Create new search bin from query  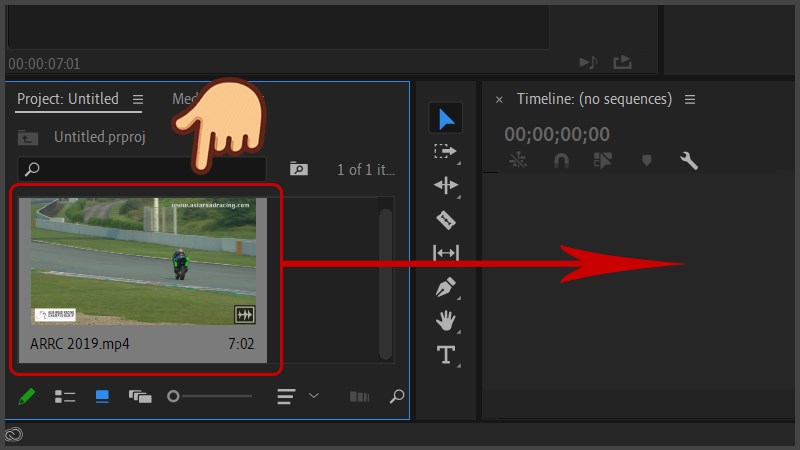point(298,168)
